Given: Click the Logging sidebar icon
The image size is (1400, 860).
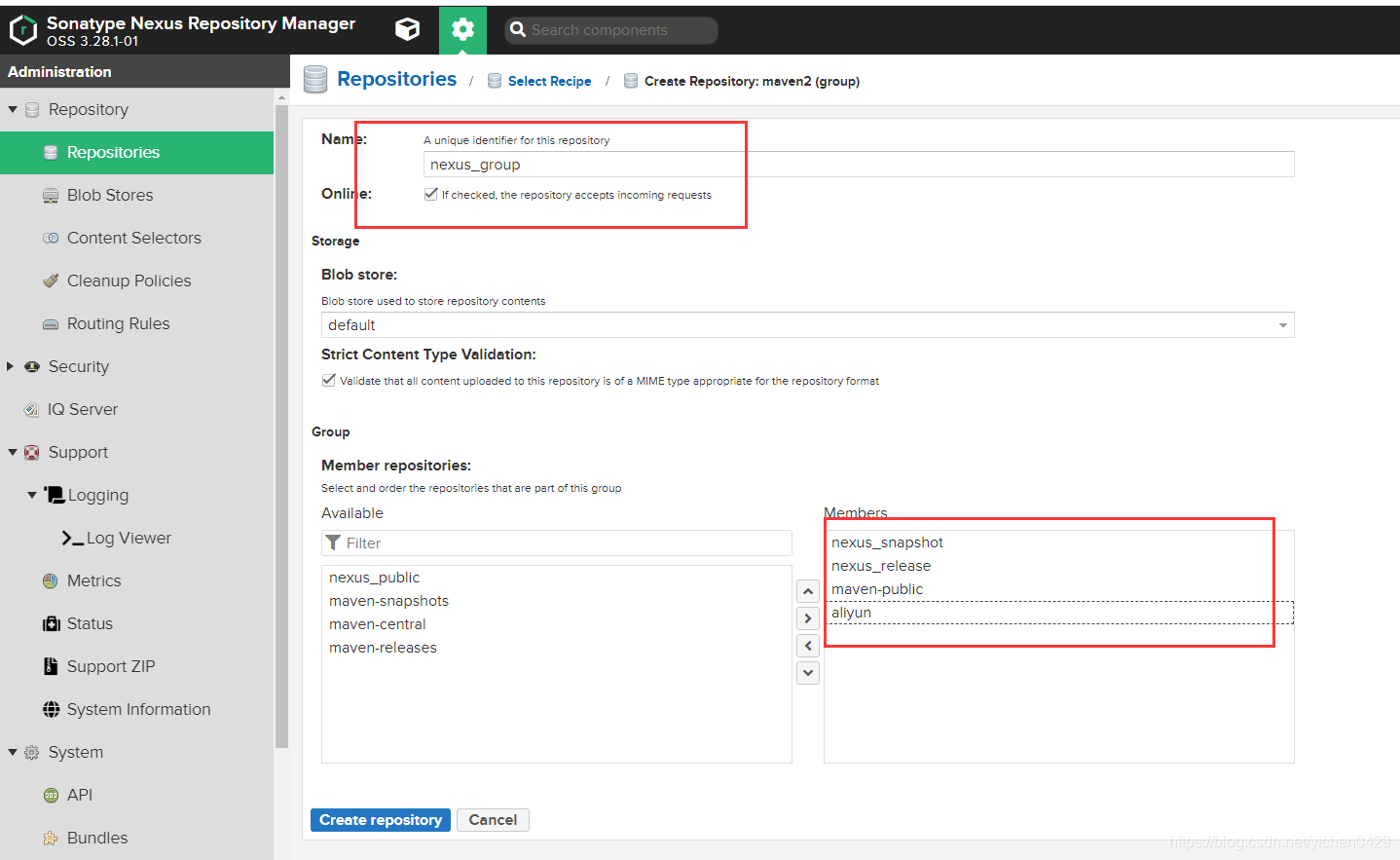Looking at the screenshot, I should pos(54,495).
